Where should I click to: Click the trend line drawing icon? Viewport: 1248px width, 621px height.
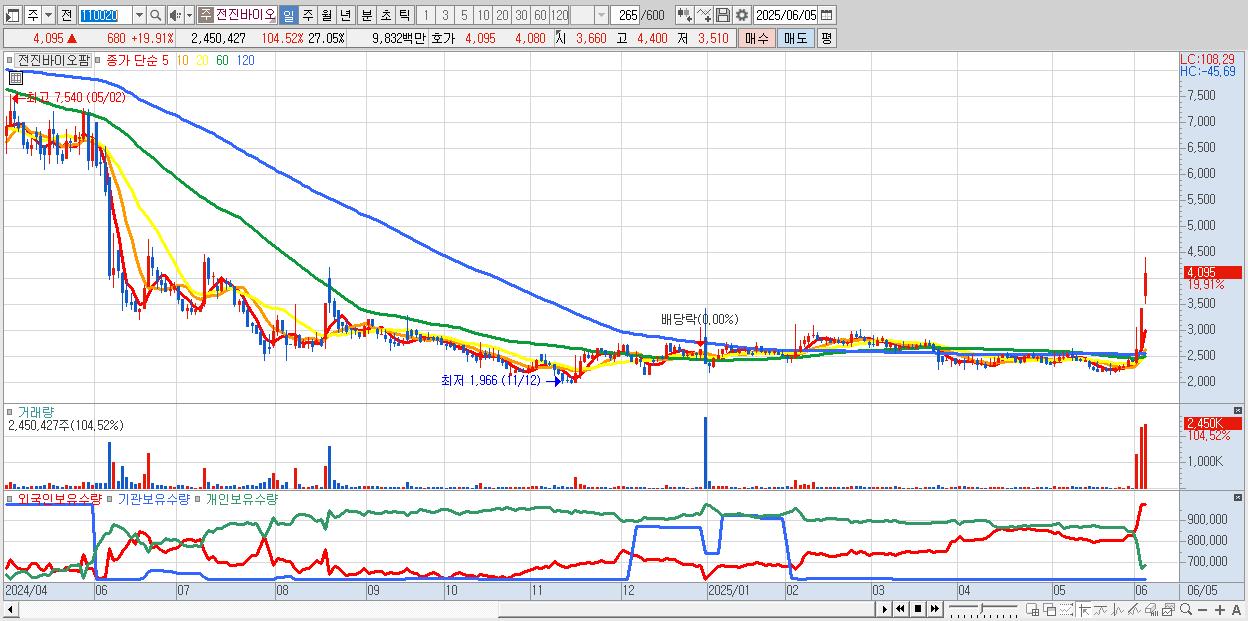[x=1101, y=610]
